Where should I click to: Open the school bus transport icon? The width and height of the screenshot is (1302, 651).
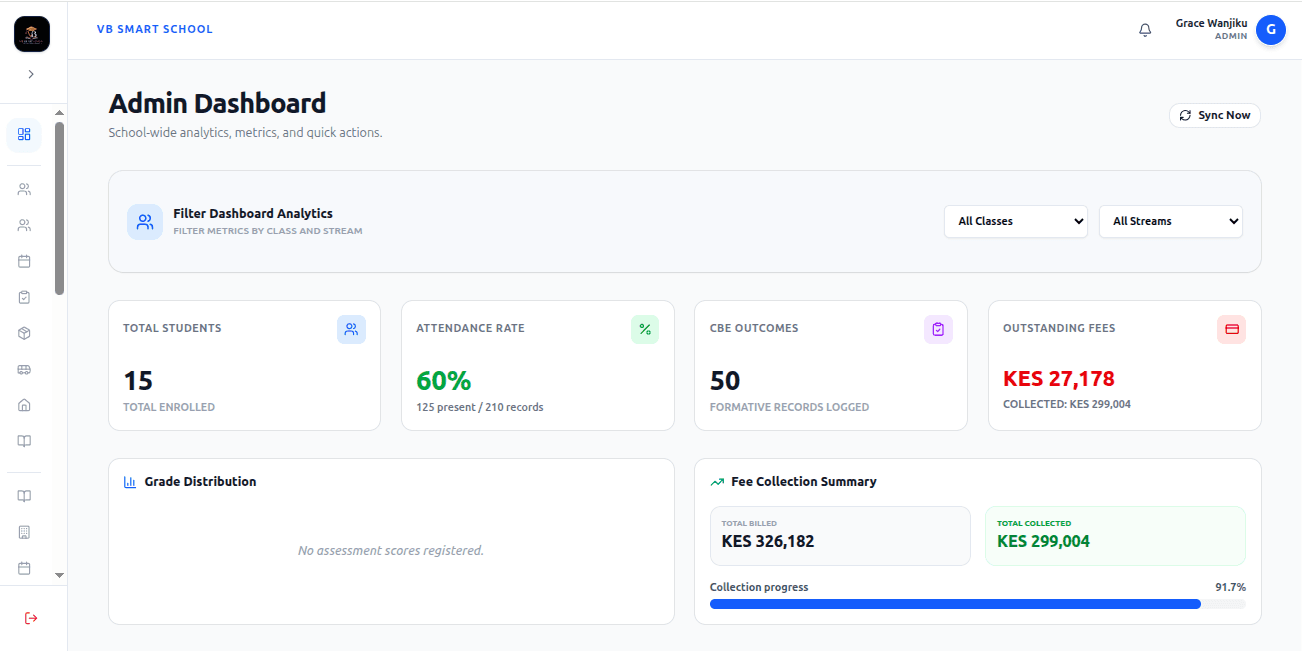[24, 369]
